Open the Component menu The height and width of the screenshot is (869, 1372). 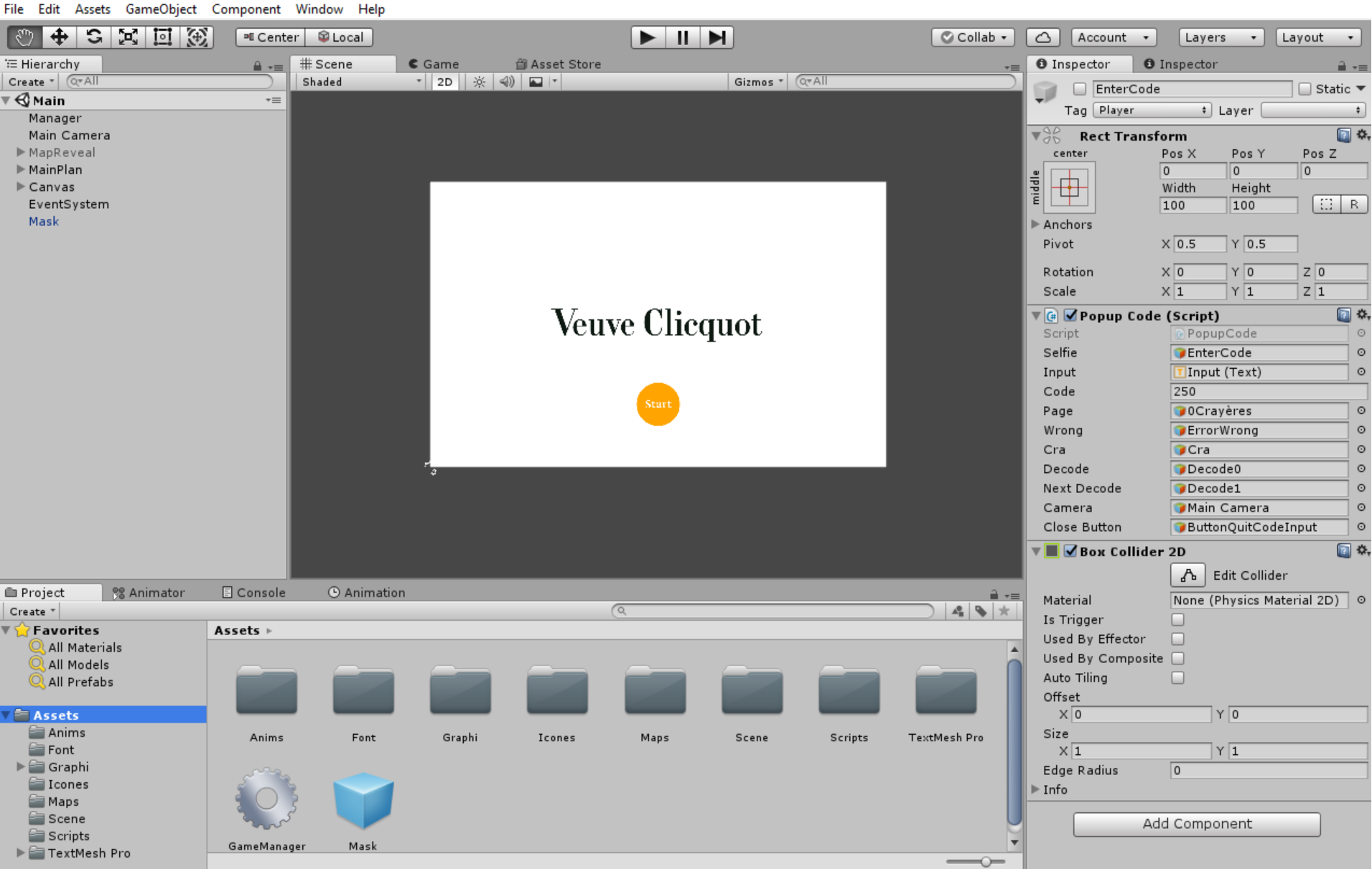[246, 9]
